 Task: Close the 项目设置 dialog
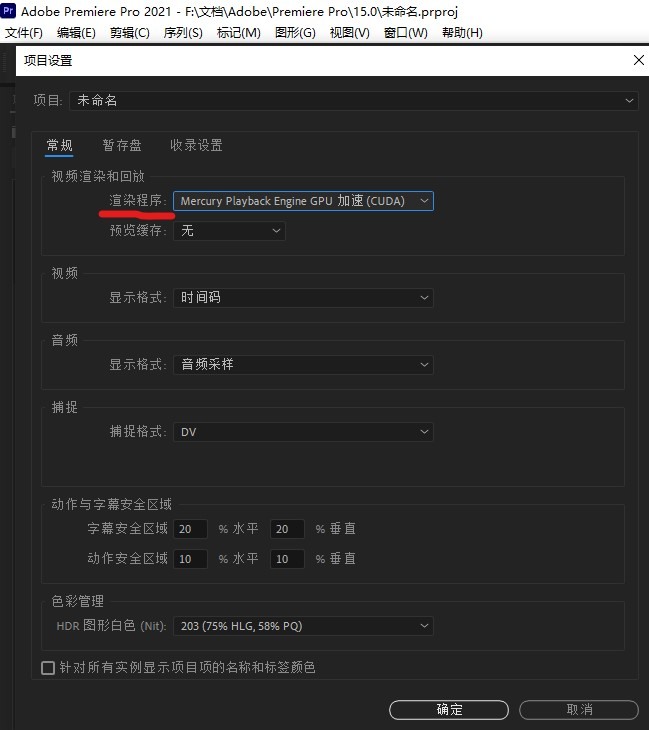click(639, 60)
